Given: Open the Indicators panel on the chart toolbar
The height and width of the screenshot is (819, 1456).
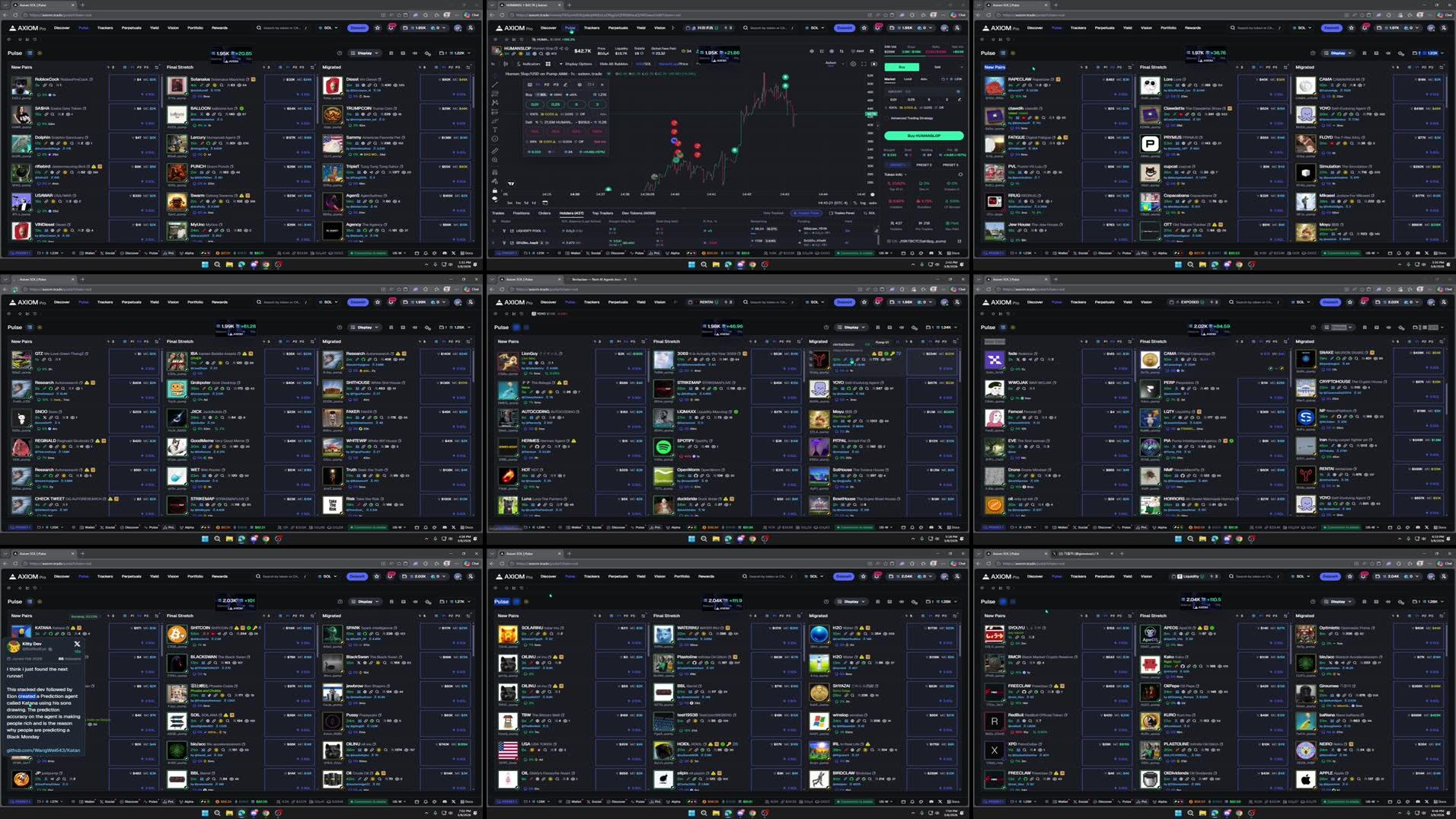Looking at the screenshot, I should (529, 64).
